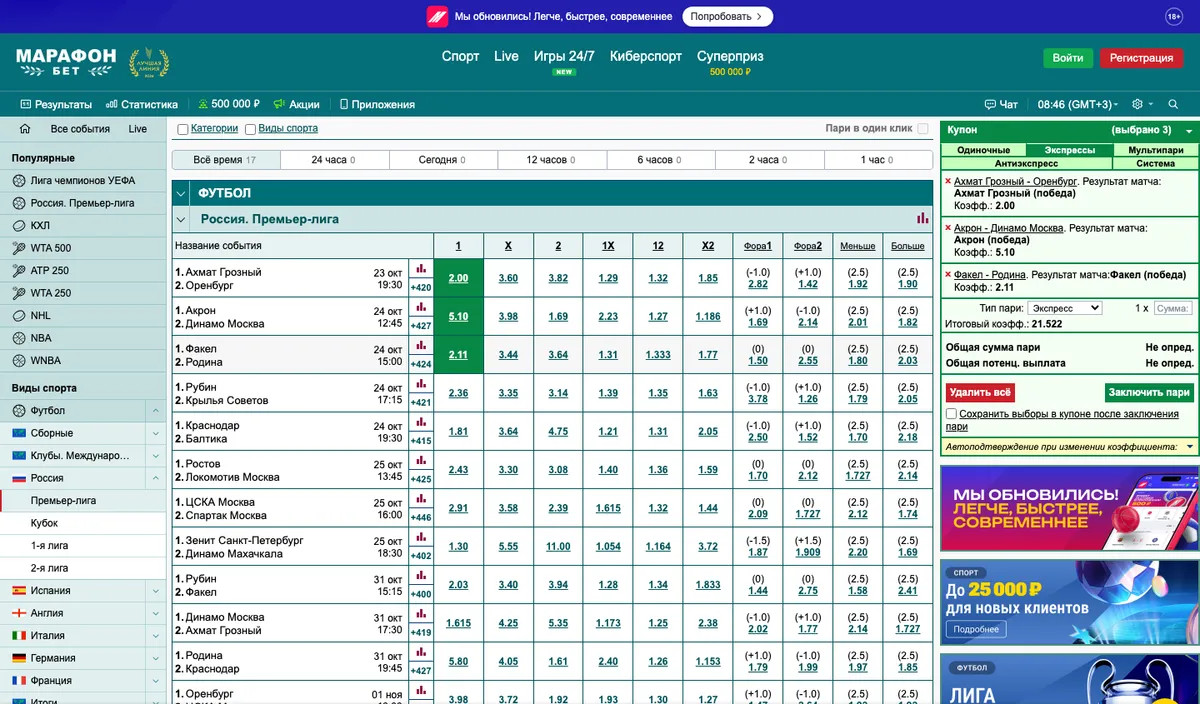Viewport: 1200px width, 704px height.
Task: Remove Акрон–Динамо Москва selection from coupon
Action: (x=948, y=228)
